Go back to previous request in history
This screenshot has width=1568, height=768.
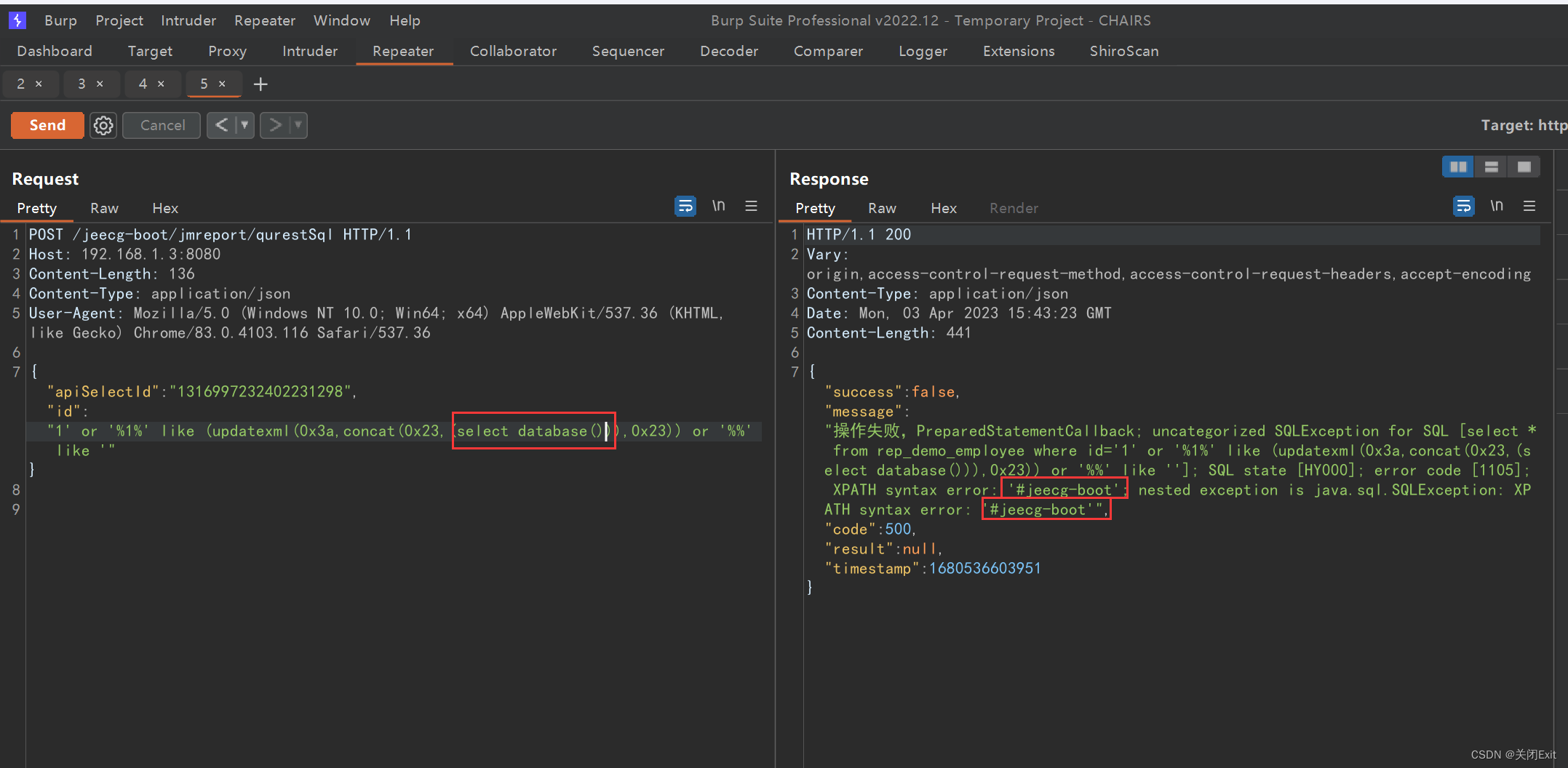pyautogui.click(x=222, y=125)
